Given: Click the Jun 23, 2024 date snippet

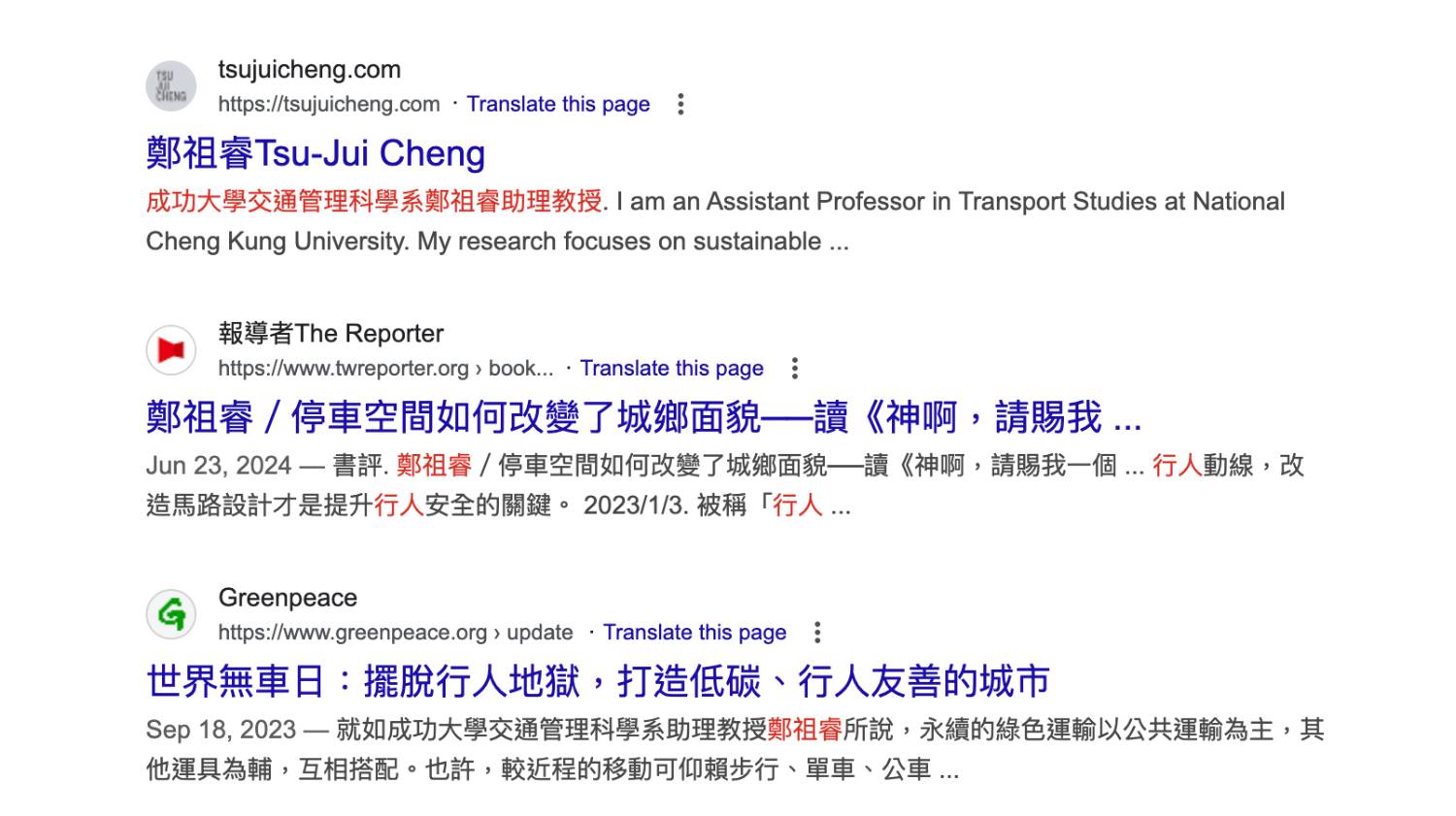Looking at the screenshot, I should (218, 466).
